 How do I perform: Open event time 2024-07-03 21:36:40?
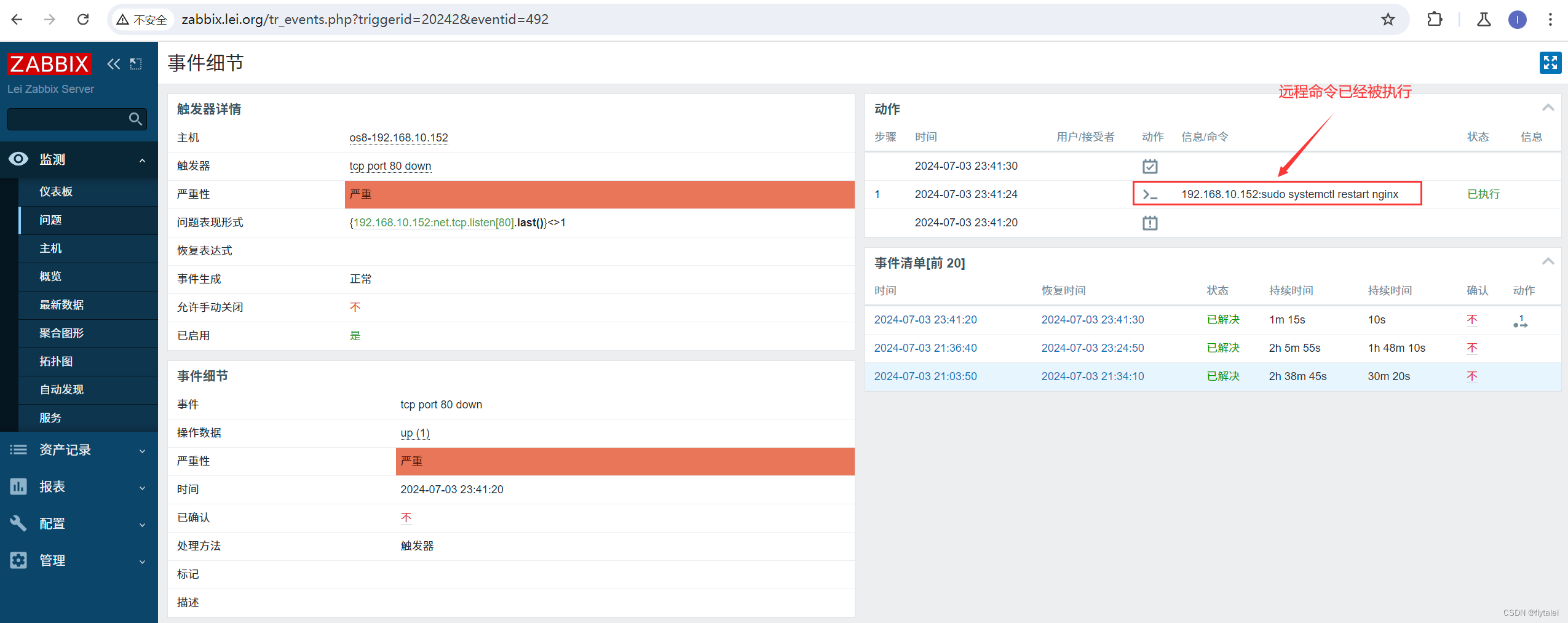click(x=925, y=348)
